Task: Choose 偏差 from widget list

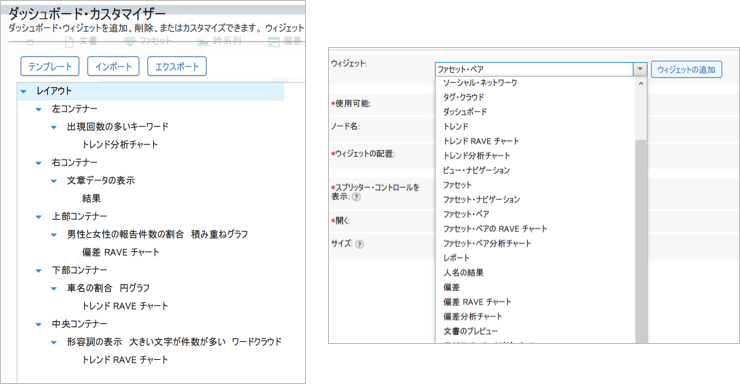Action: tap(451, 287)
